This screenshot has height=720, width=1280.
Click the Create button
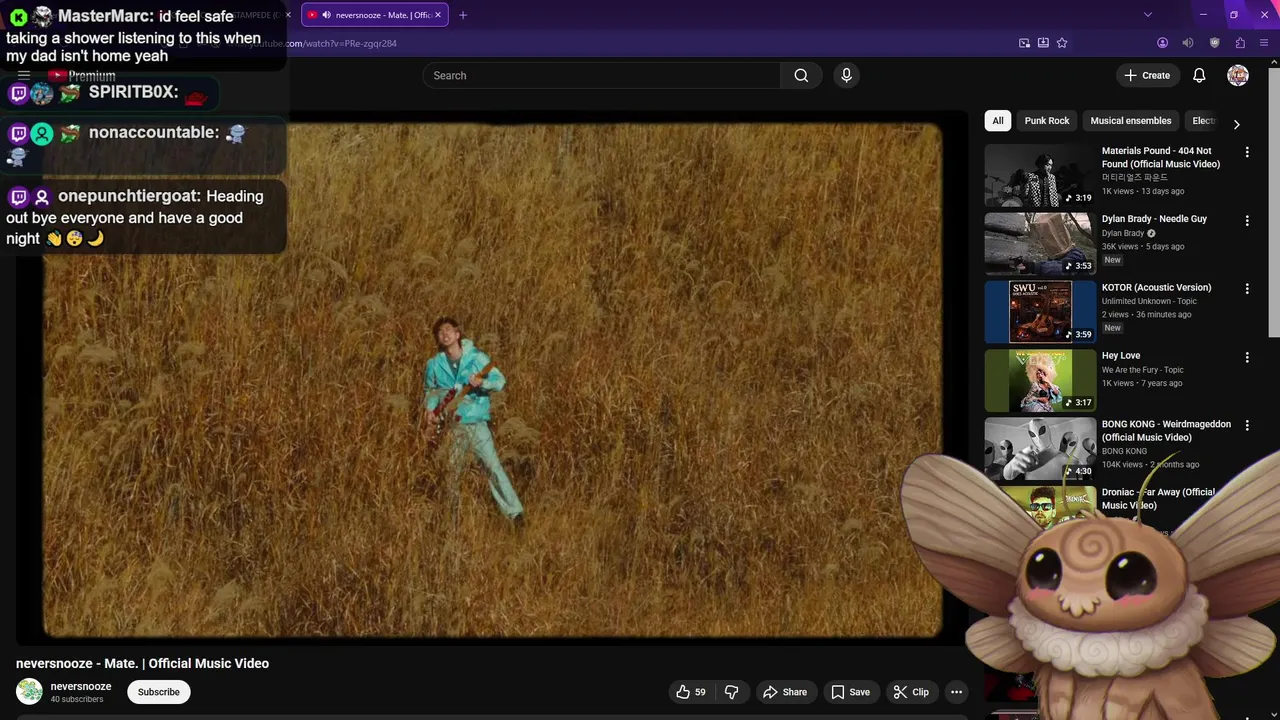(1147, 75)
